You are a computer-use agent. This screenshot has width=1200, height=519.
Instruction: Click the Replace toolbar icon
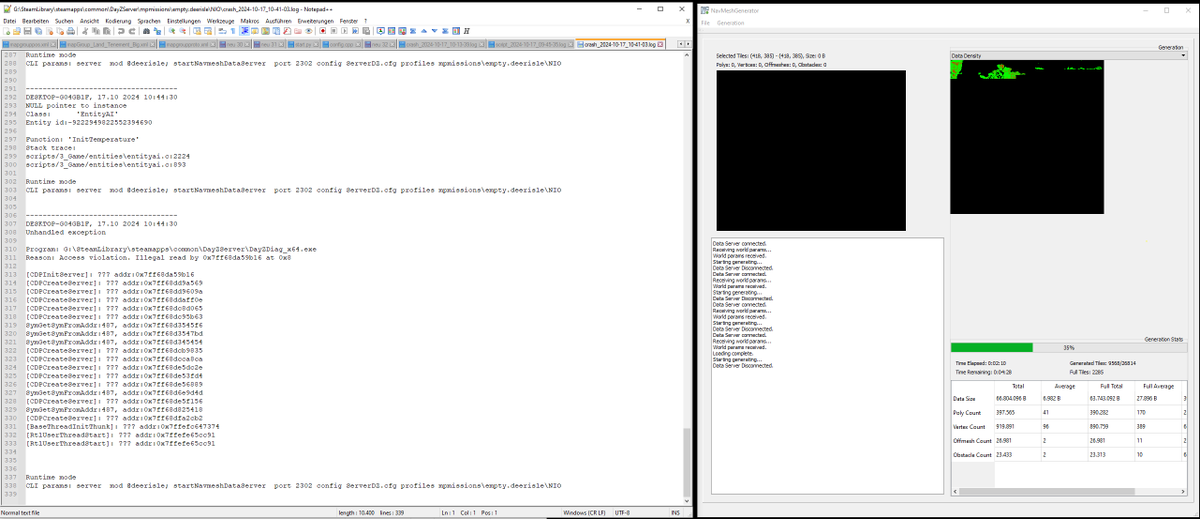(157, 31)
